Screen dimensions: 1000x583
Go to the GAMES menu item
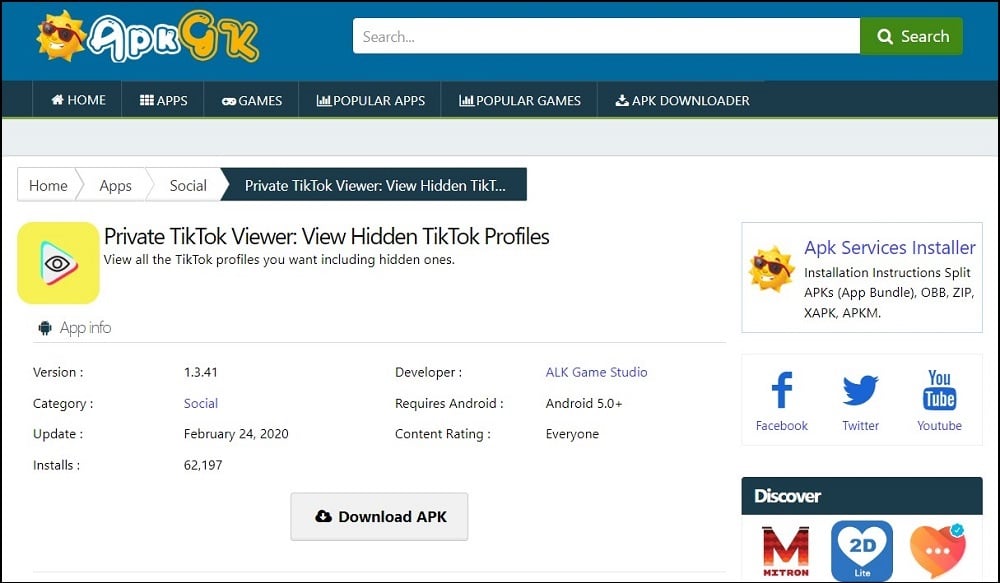[x=251, y=100]
